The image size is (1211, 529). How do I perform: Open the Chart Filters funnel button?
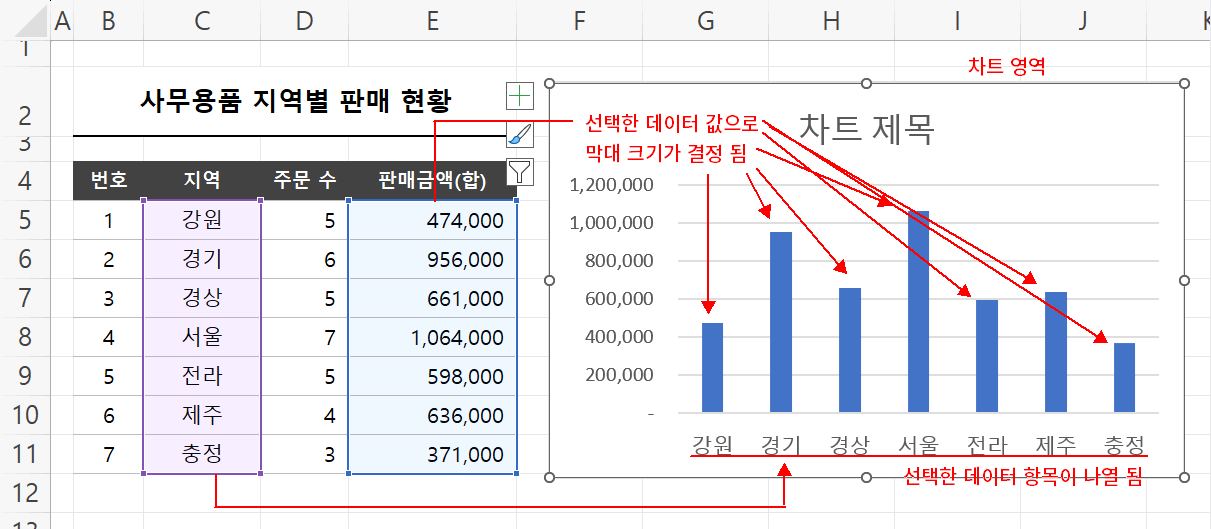520,172
